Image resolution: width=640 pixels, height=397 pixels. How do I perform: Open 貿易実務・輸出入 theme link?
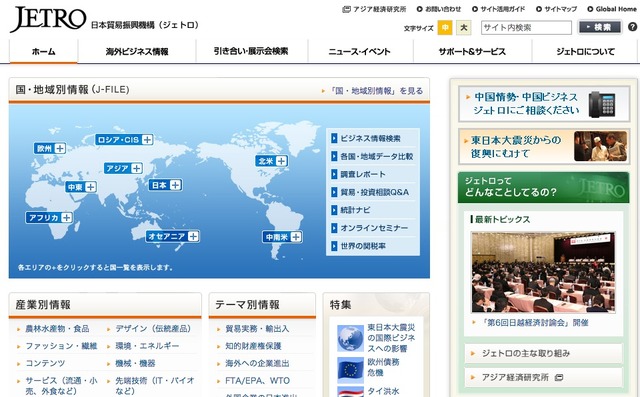point(257,329)
